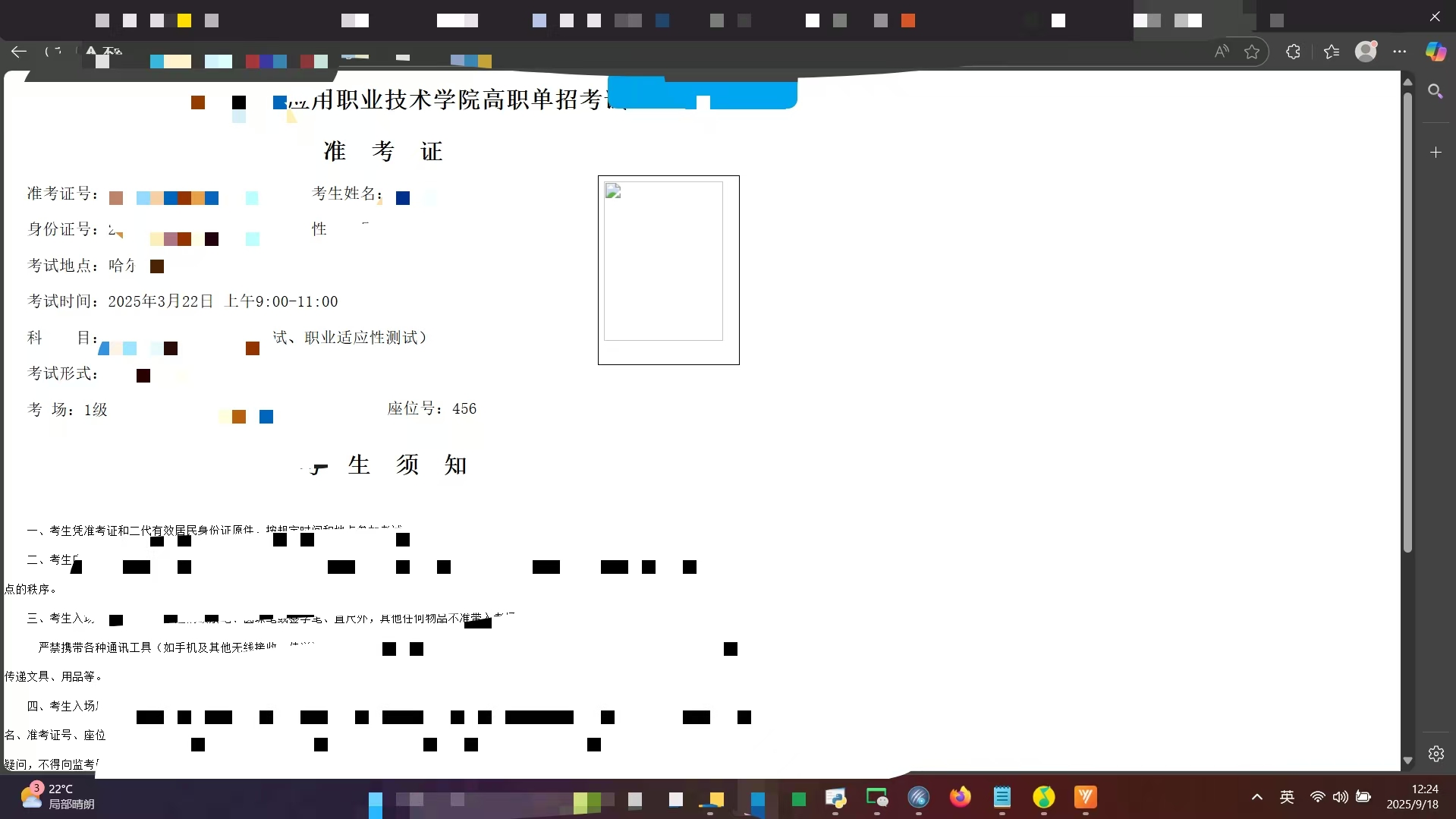Toggle the 英 input method indicator
1456x819 pixels.
[x=1287, y=797]
